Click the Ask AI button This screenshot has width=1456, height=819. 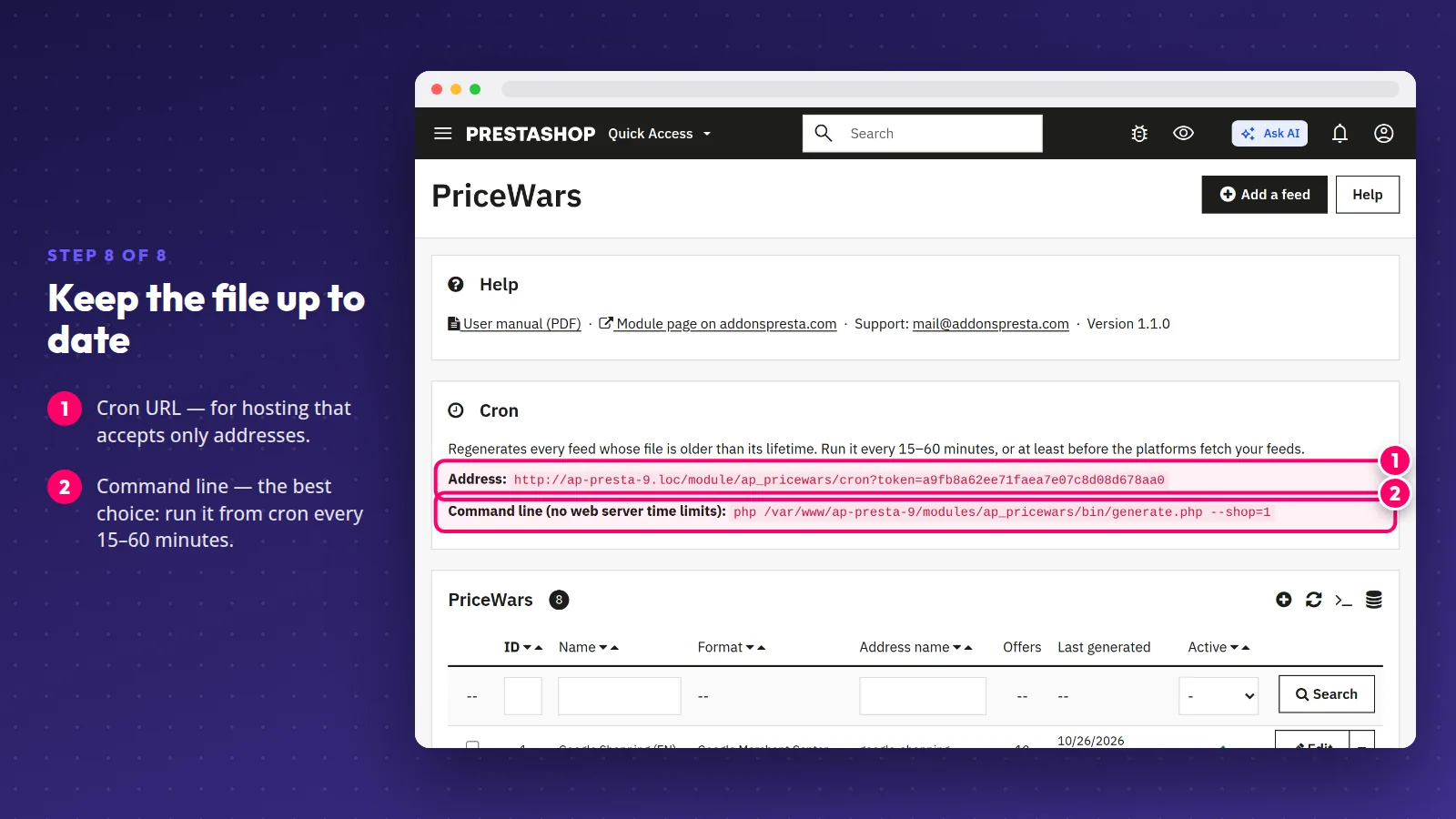point(1269,134)
